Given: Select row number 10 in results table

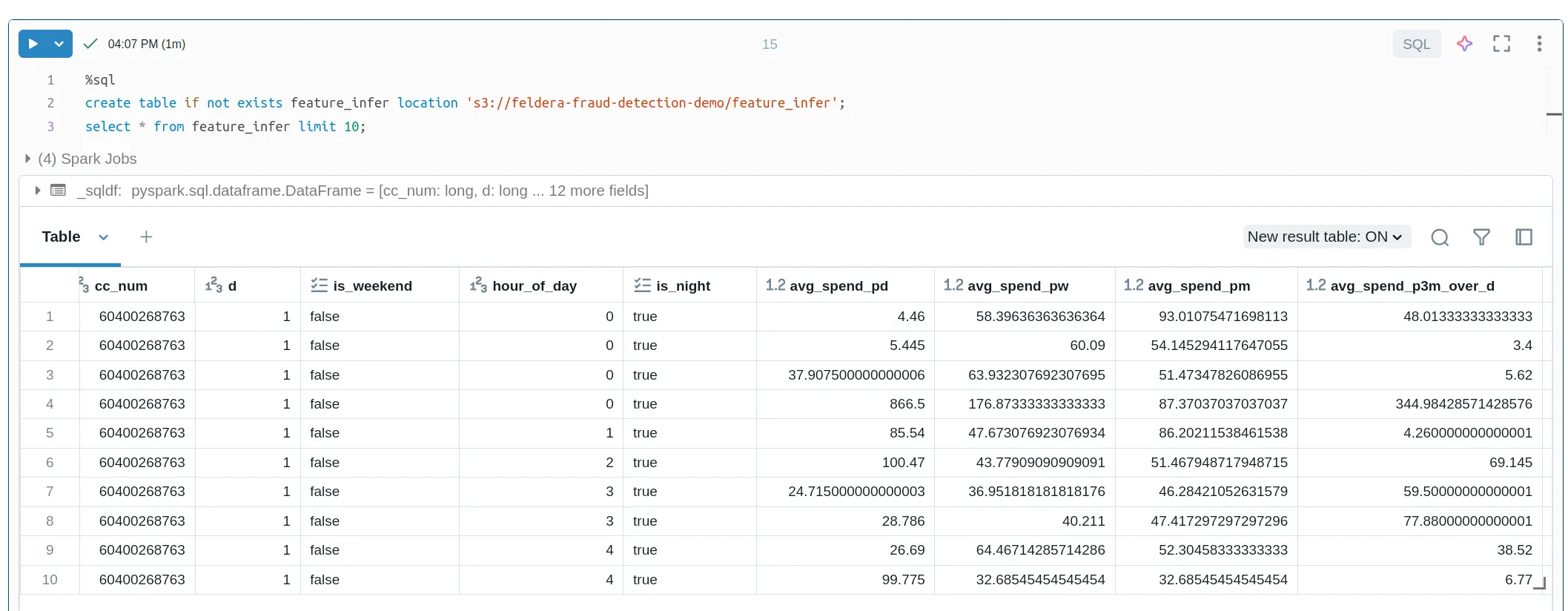Looking at the screenshot, I should pos(50,580).
